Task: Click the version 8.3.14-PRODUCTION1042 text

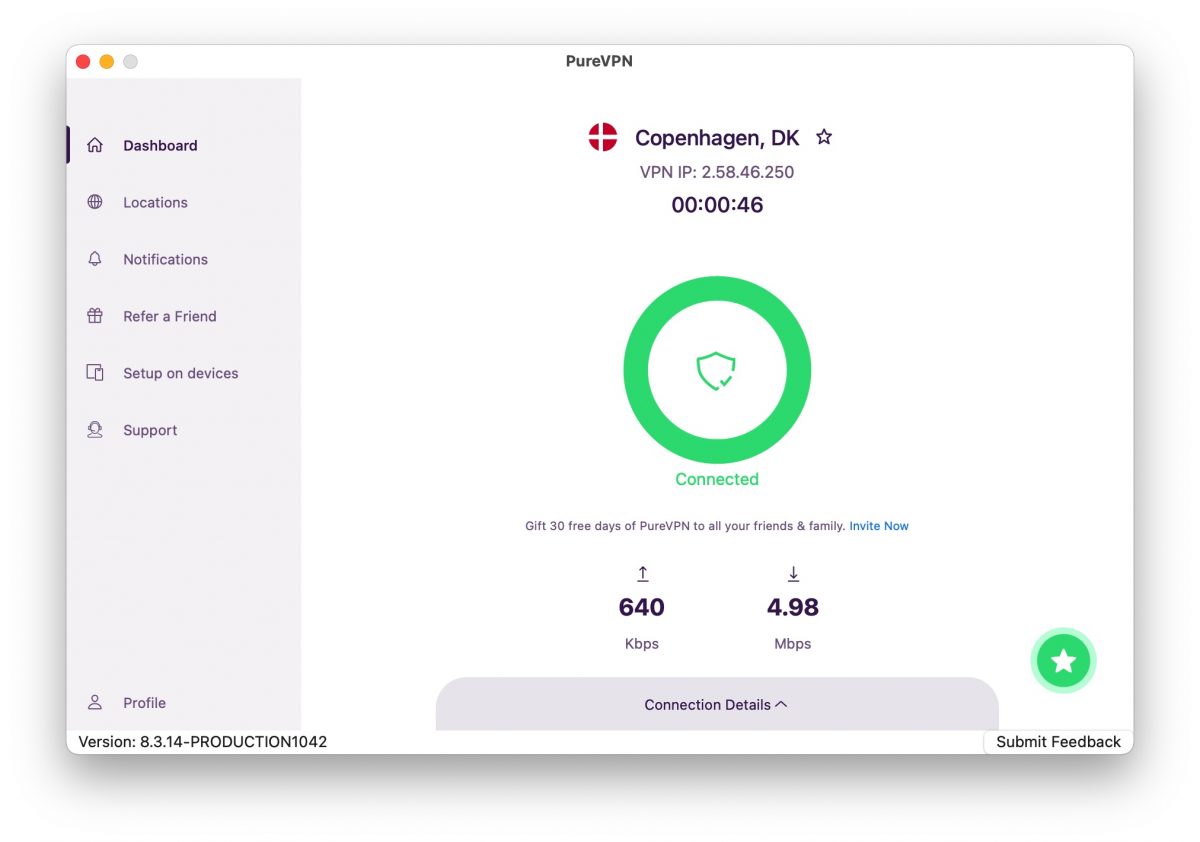Action: point(202,742)
